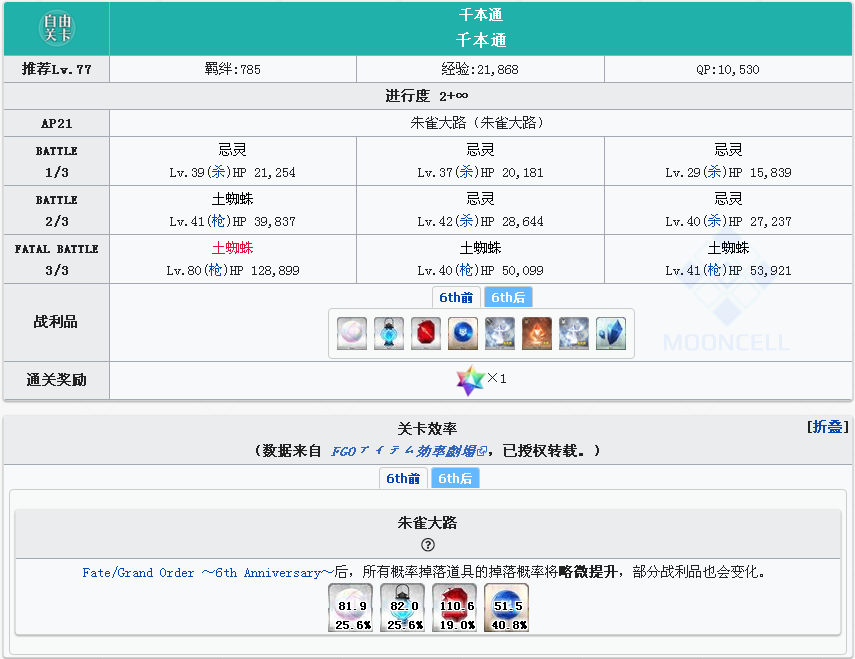This screenshot has width=855, height=659.
Task: Click the 经验:21,868 value cell
Action: pyautogui.click(x=480, y=69)
